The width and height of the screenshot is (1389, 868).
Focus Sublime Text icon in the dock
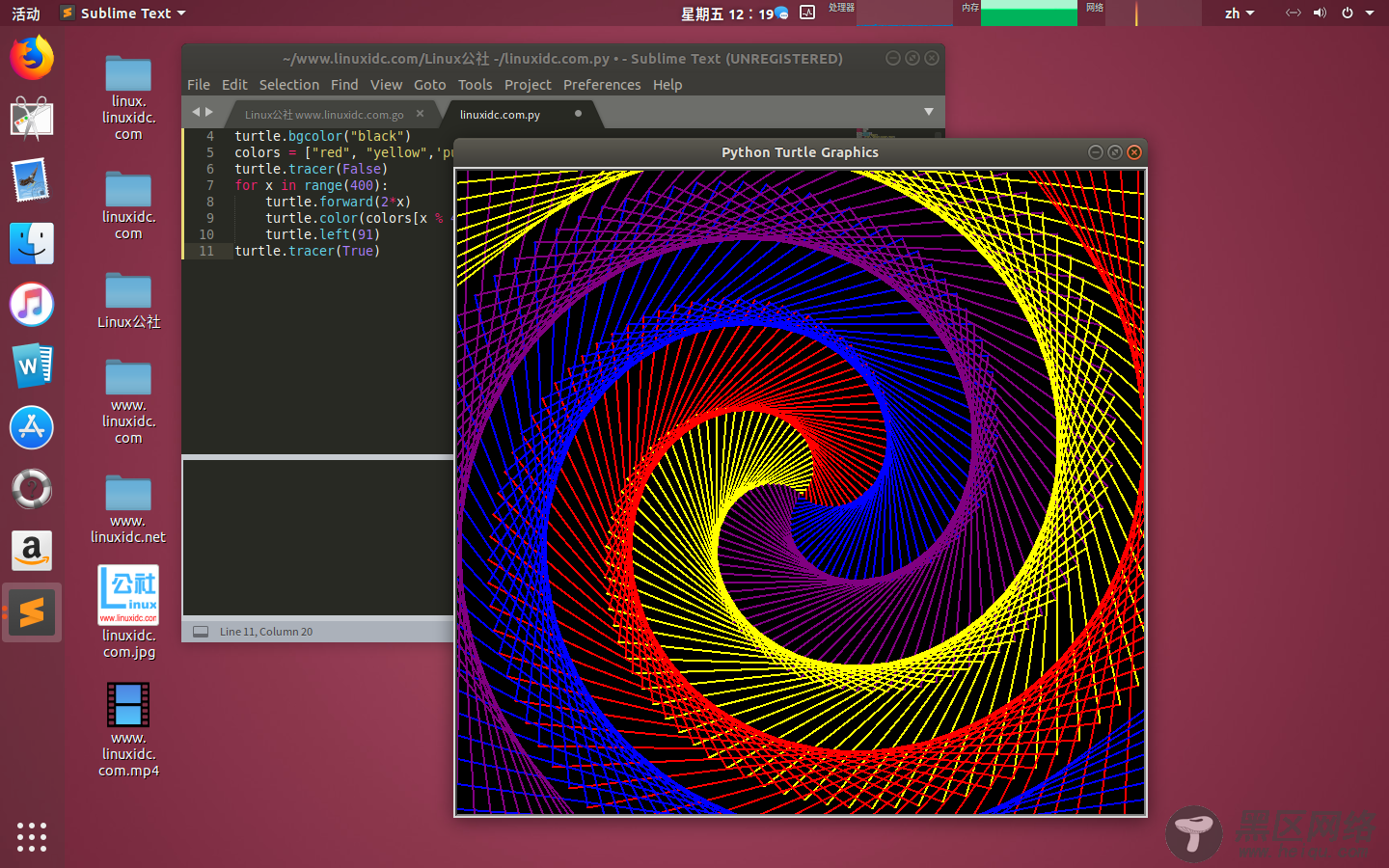click(32, 612)
